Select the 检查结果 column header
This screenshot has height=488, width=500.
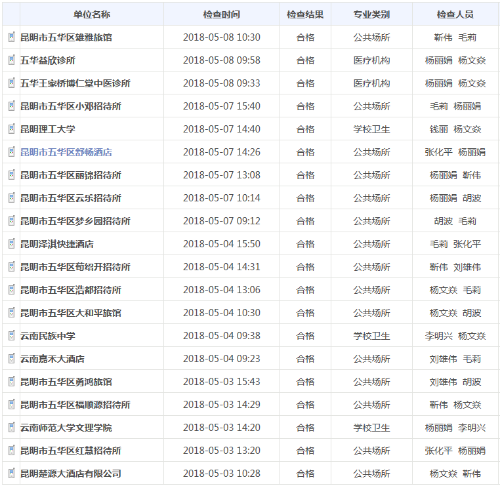click(305, 14)
